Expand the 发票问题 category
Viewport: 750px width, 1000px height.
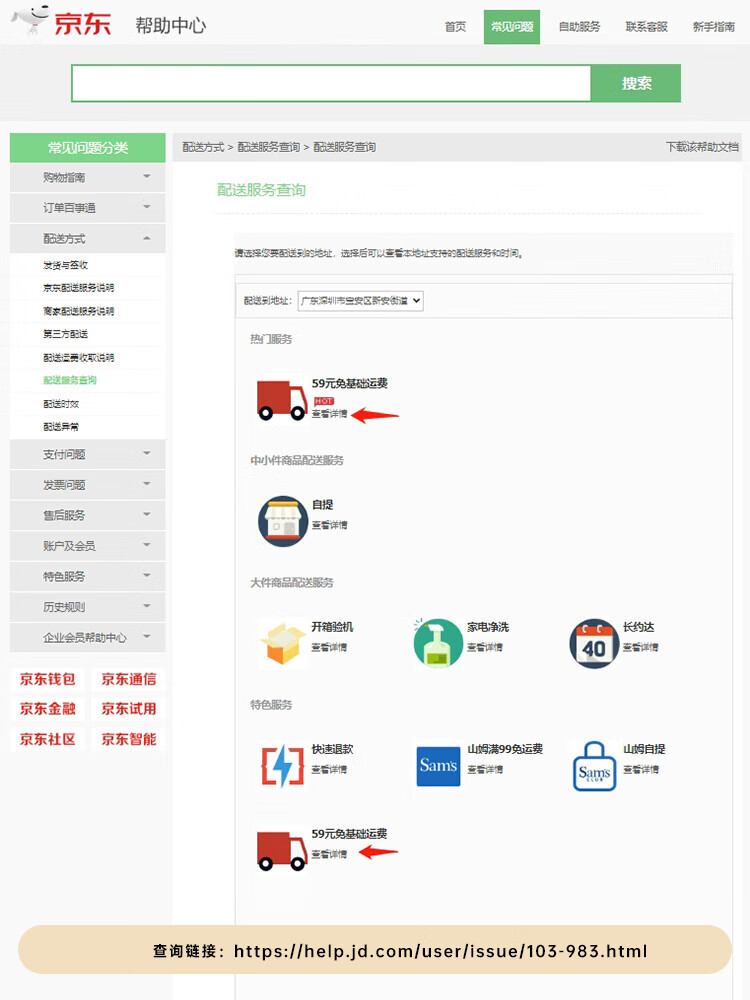(87, 485)
